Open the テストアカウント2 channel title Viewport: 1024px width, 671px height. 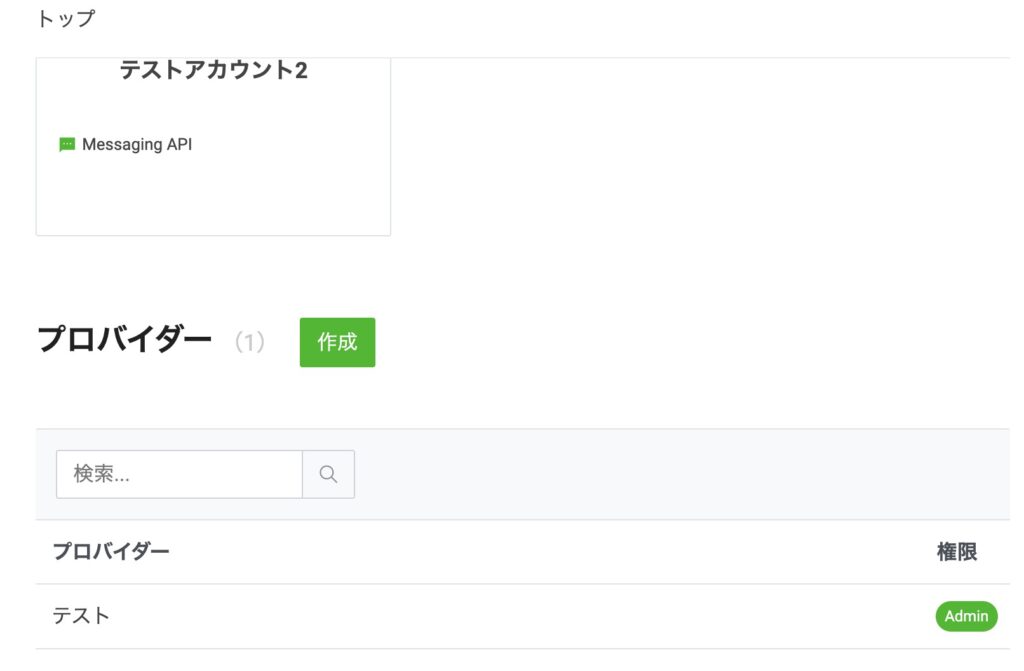click(x=213, y=70)
